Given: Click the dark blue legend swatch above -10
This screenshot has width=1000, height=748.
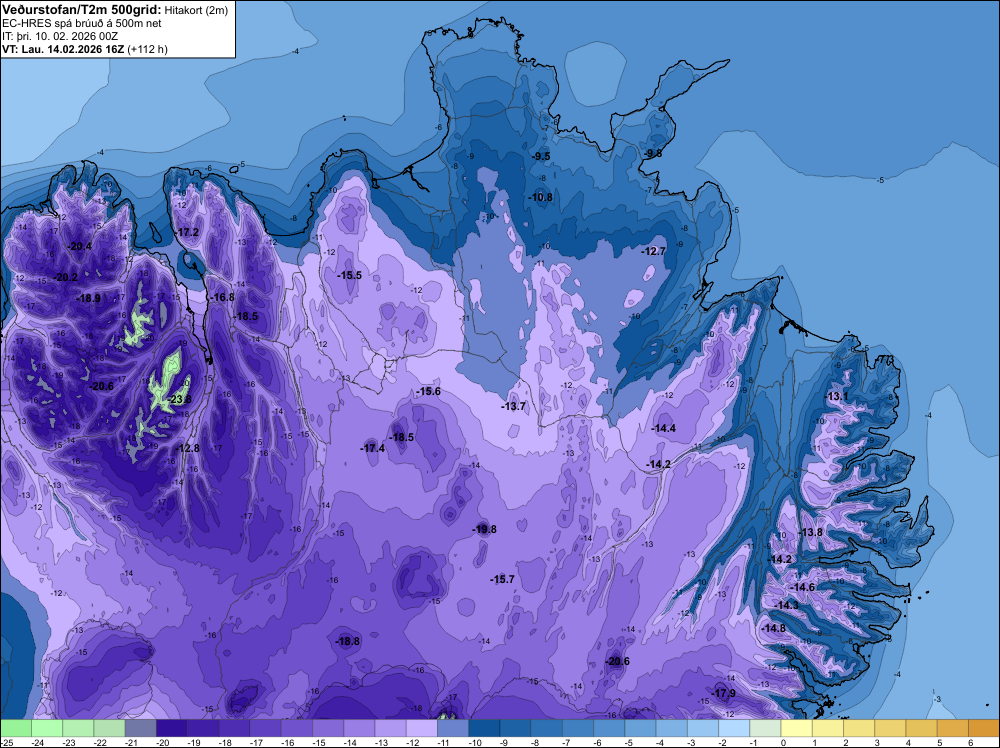Looking at the screenshot, I should [485, 728].
